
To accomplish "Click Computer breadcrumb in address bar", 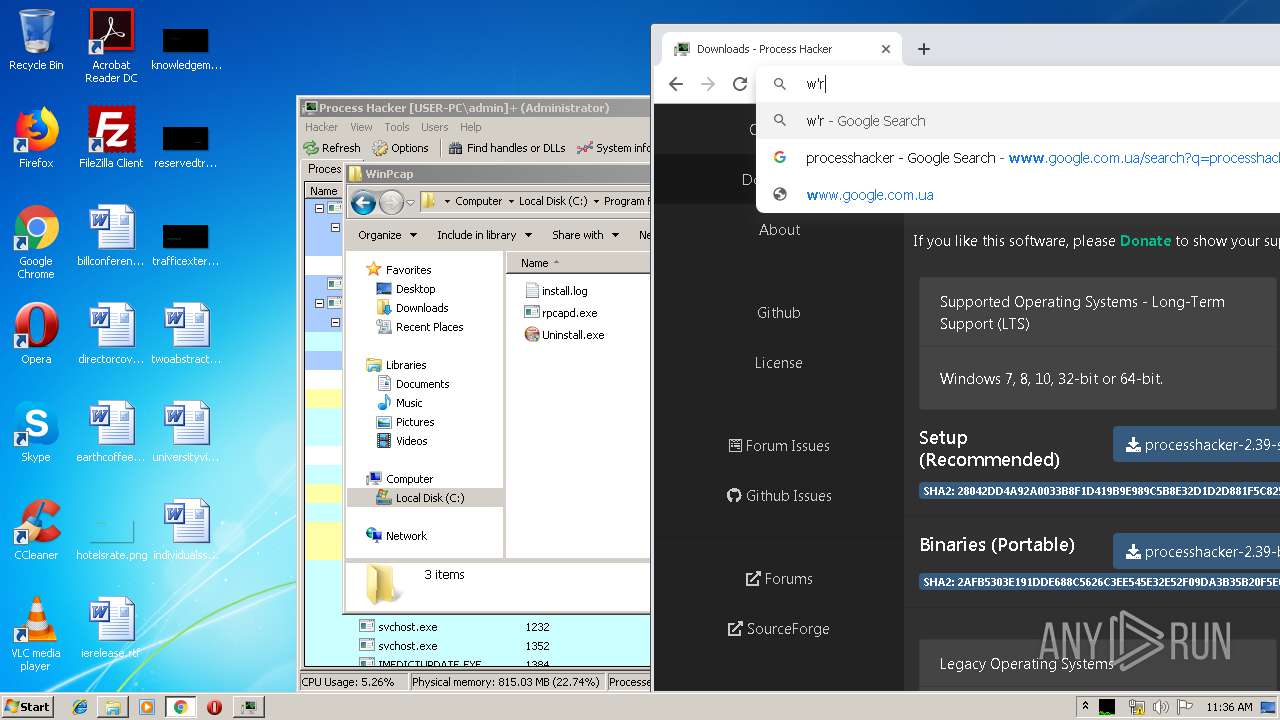I will tap(479, 201).
